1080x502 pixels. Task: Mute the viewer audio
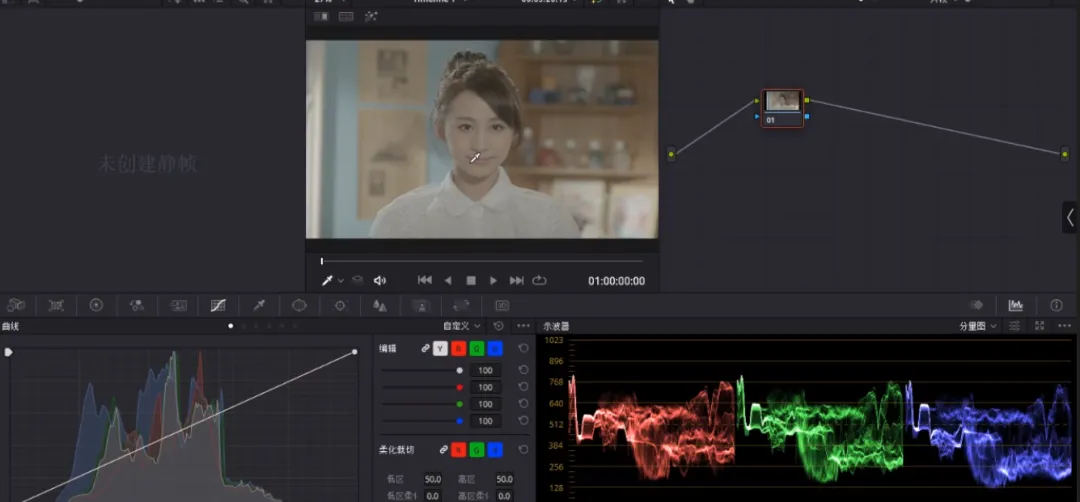click(x=380, y=280)
